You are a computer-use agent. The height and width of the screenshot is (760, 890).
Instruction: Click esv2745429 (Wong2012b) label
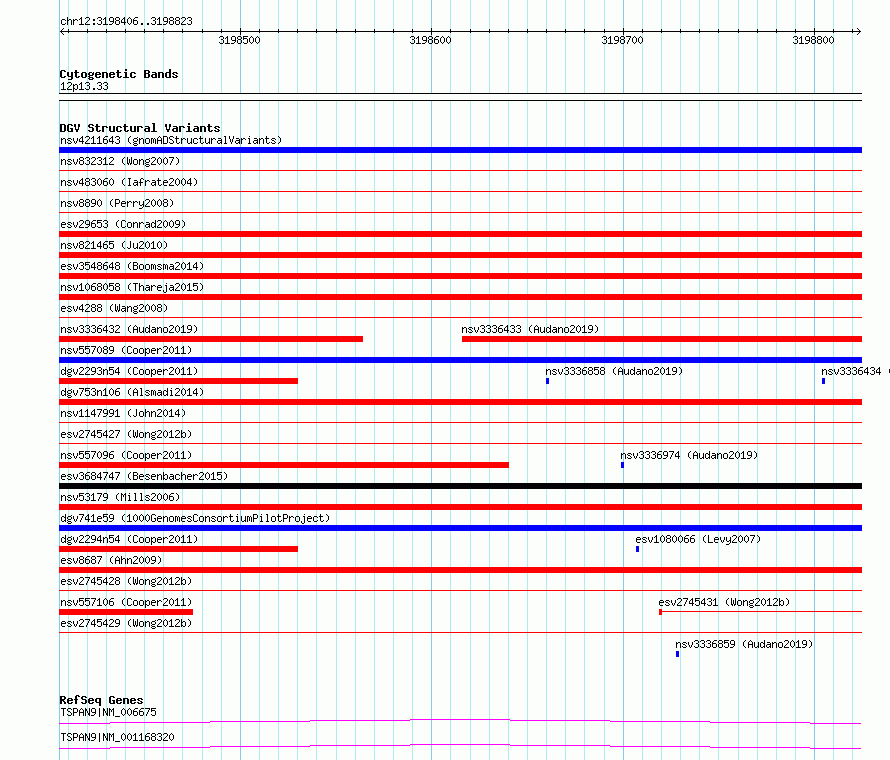(x=126, y=623)
